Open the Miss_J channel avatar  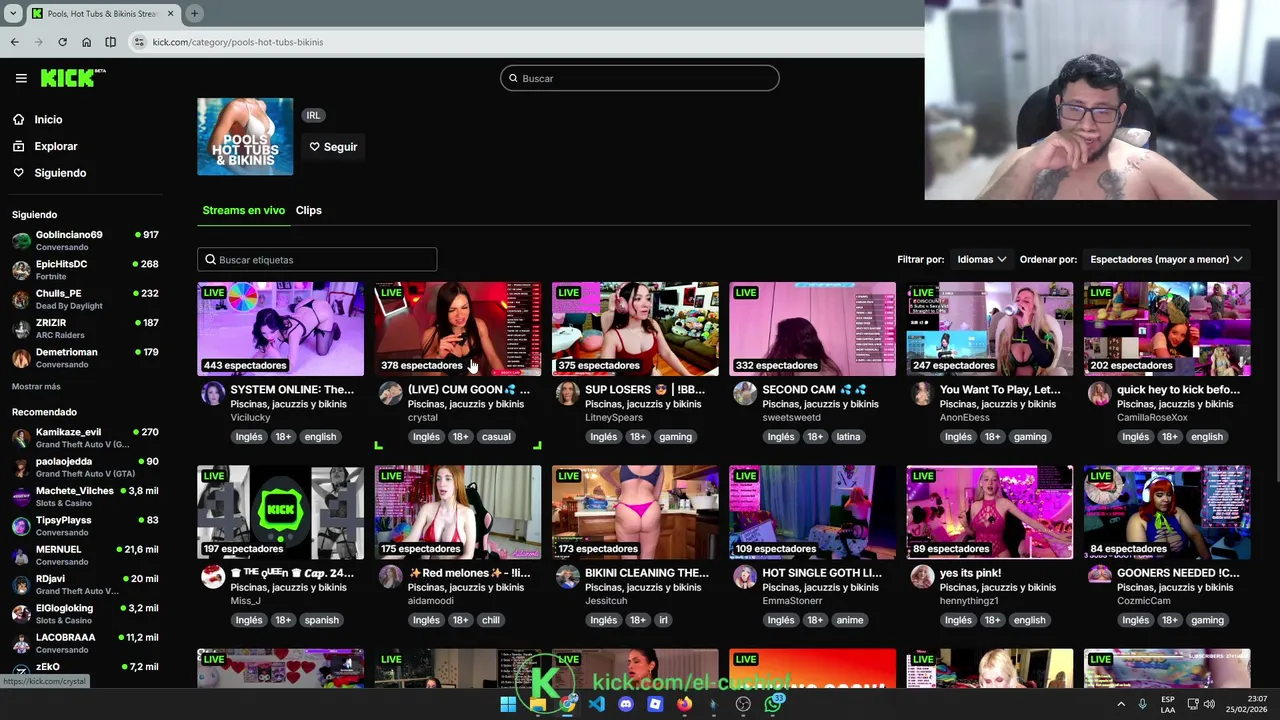[213, 576]
